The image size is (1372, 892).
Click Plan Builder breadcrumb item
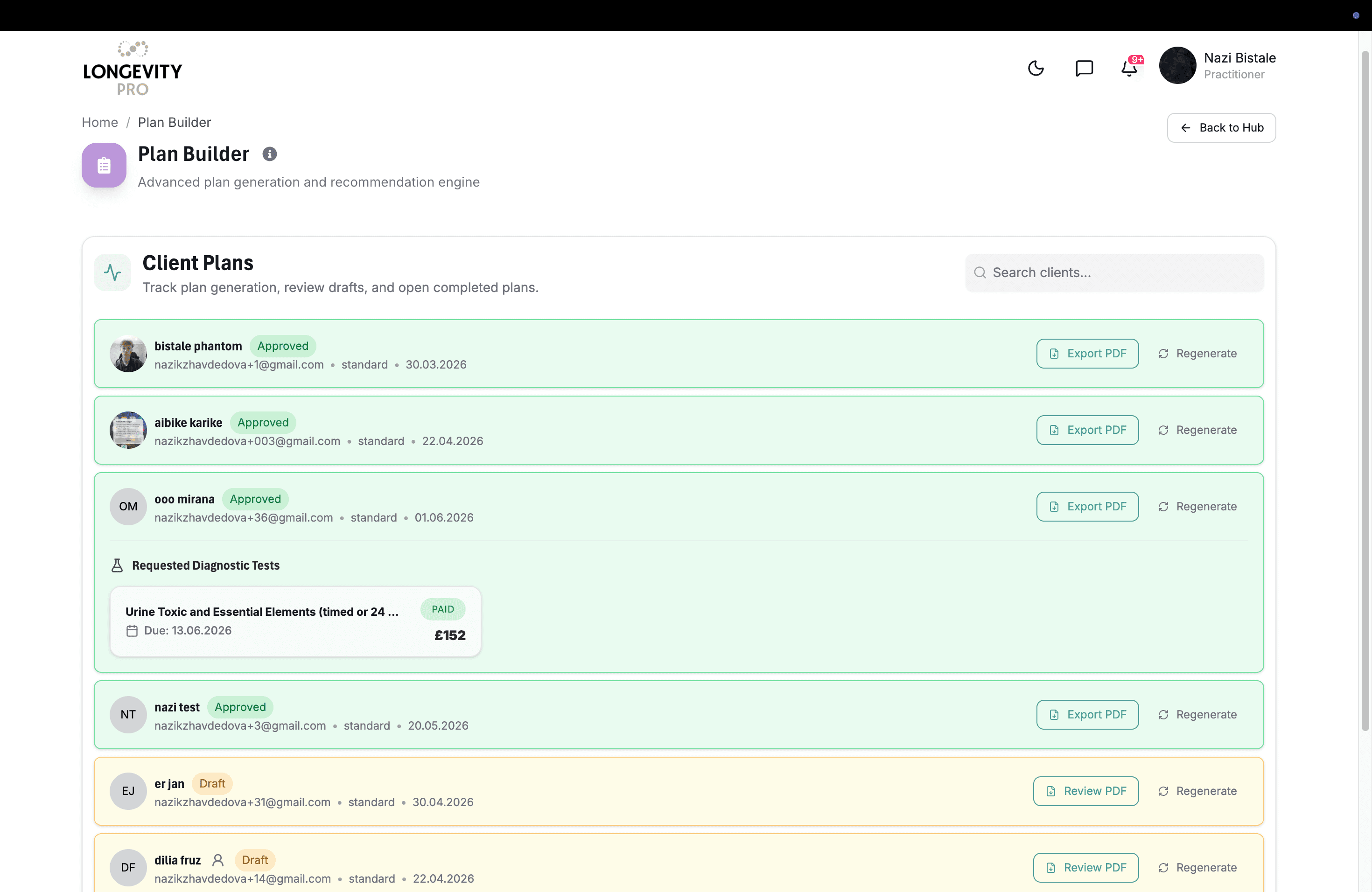(174, 122)
